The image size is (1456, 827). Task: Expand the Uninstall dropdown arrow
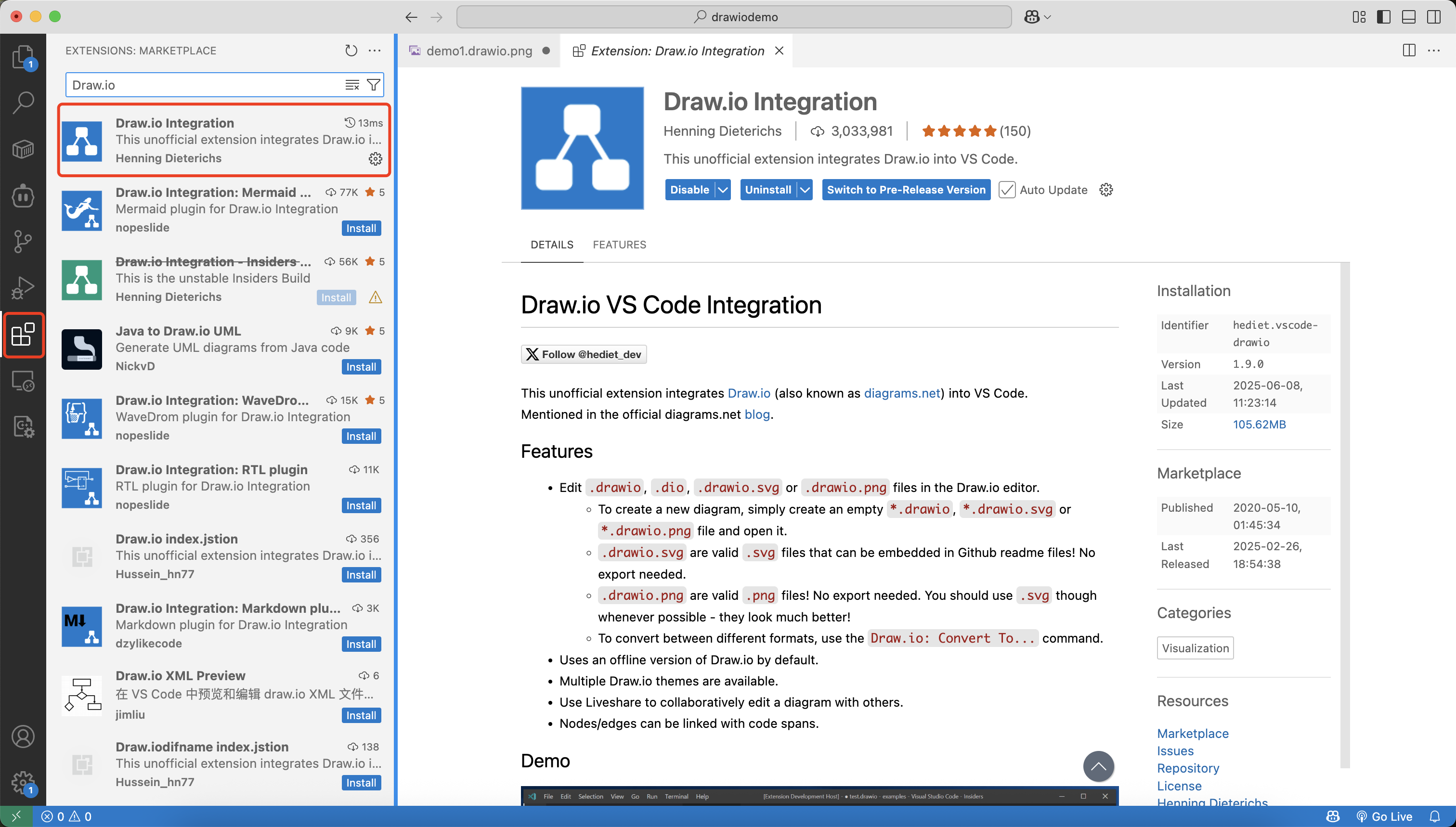[x=805, y=190]
